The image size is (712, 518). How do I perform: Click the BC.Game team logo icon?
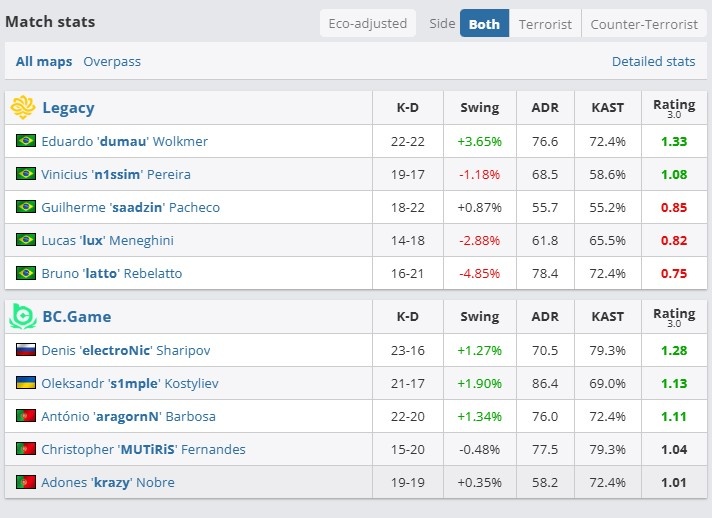24,317
